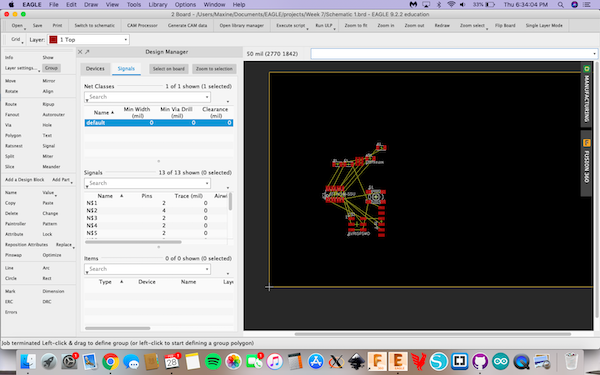Select the Autorouter tool
The image size is (600, 375).
(x=53, y=114)
